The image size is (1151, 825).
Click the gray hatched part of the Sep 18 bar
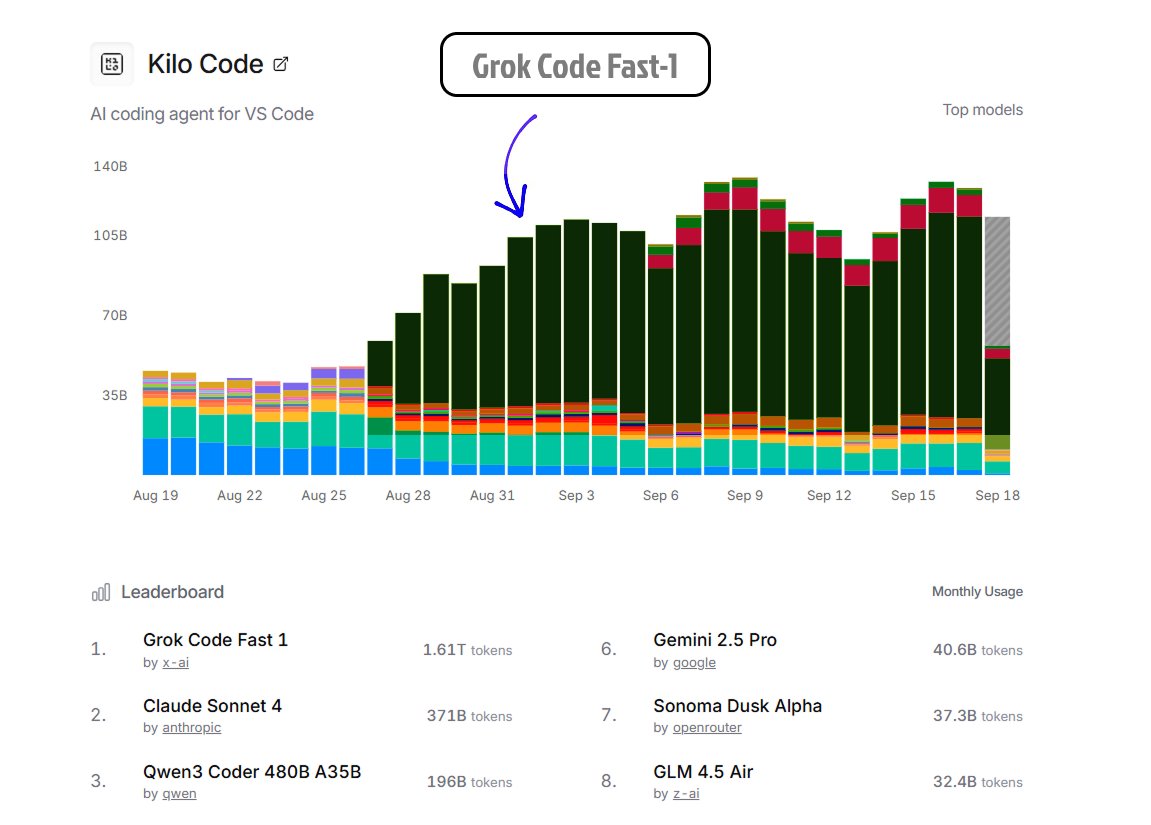point(997,281)
